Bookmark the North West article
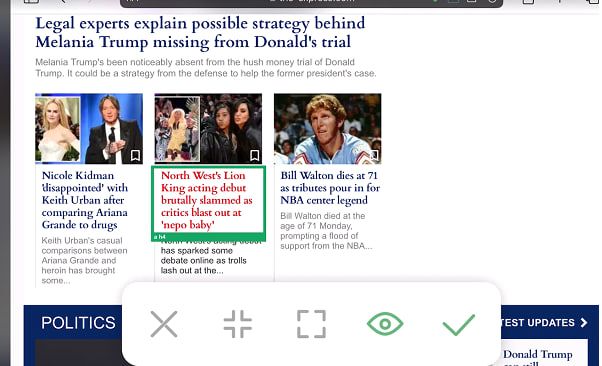The height and width of the screenshot is (366, 602). click(255, 156)
